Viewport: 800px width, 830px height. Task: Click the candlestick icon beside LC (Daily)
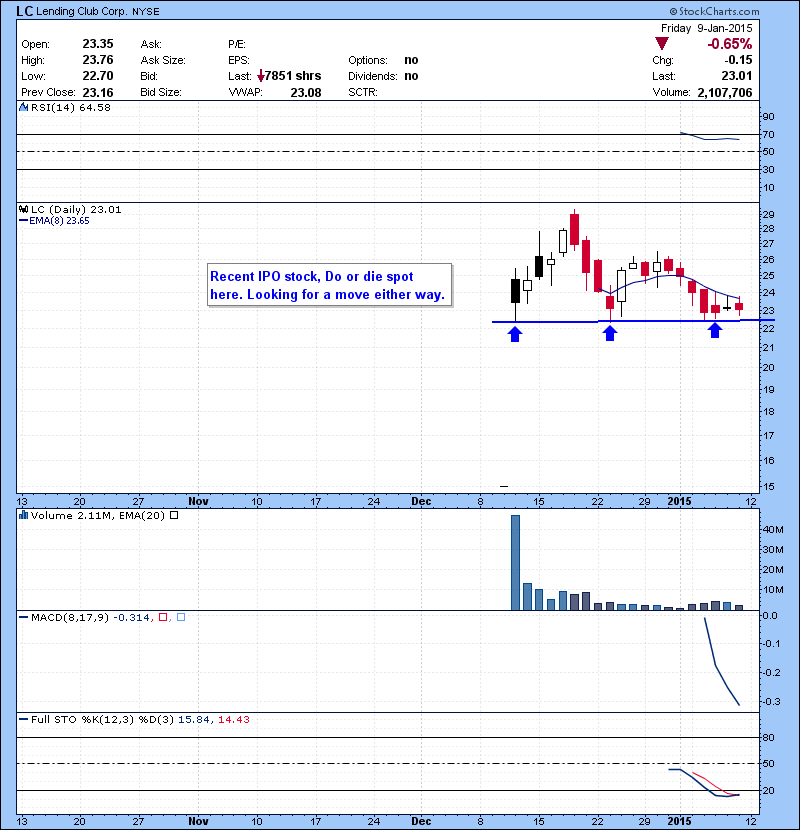coord(23,209)
